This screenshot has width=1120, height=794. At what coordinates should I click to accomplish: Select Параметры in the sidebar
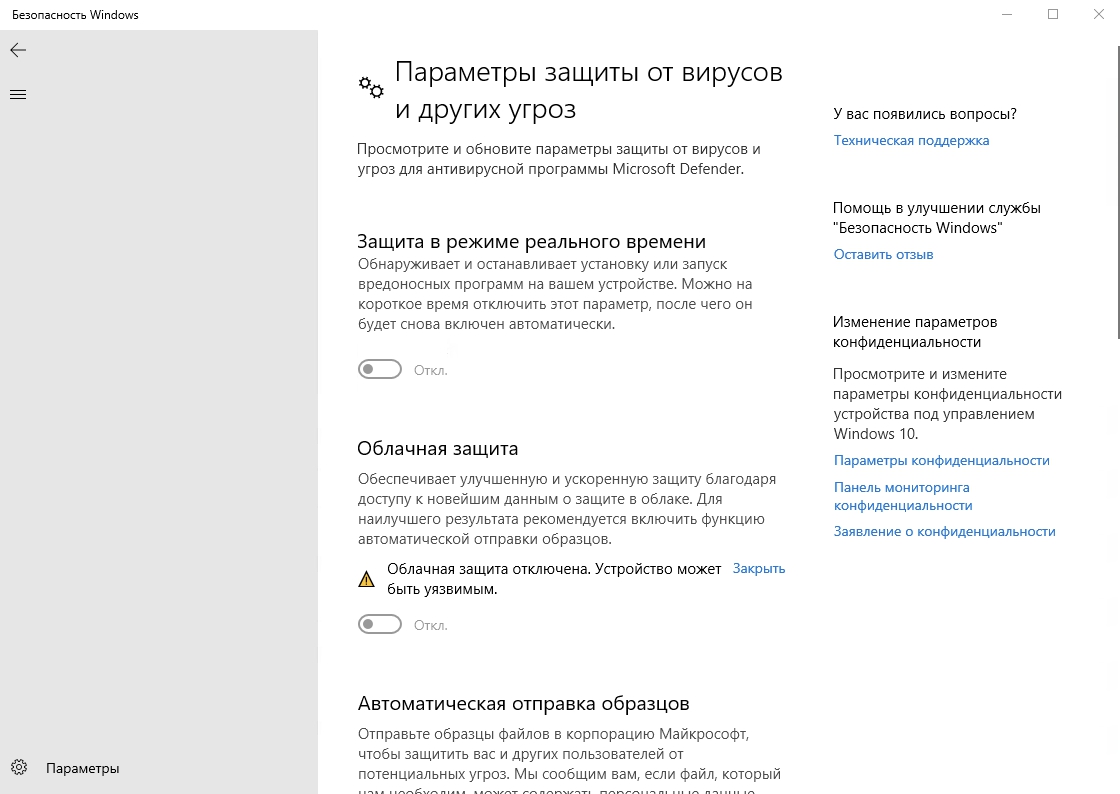click(82, 767)
